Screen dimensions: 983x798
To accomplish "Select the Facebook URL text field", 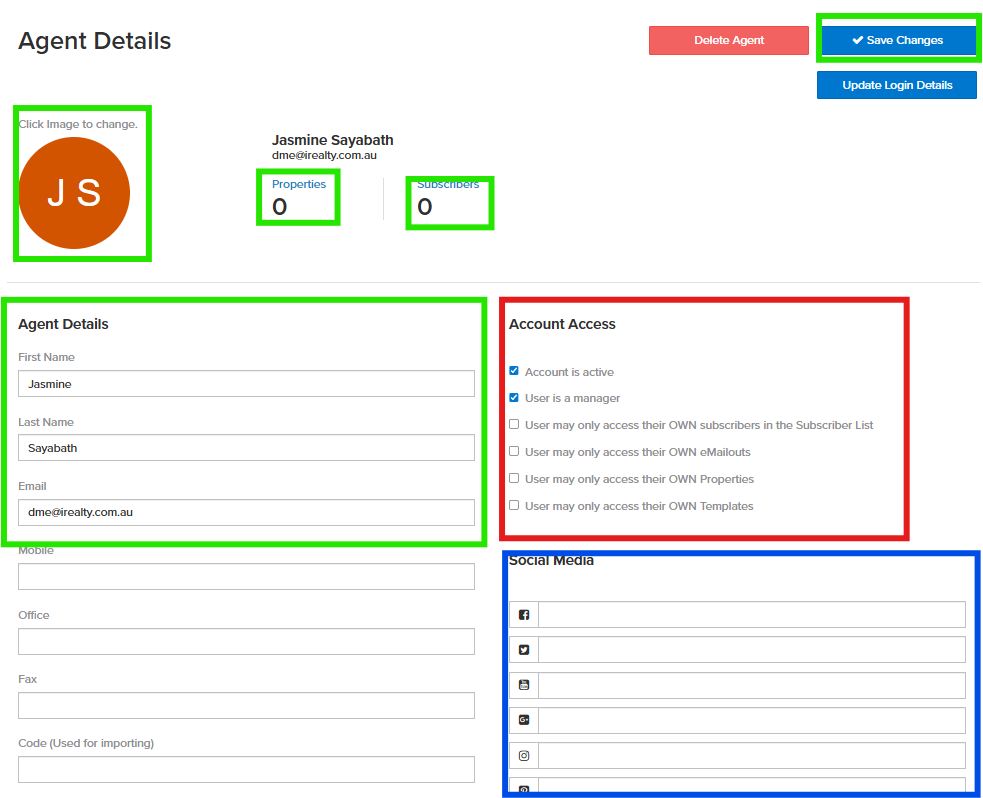I will point(751,615).
